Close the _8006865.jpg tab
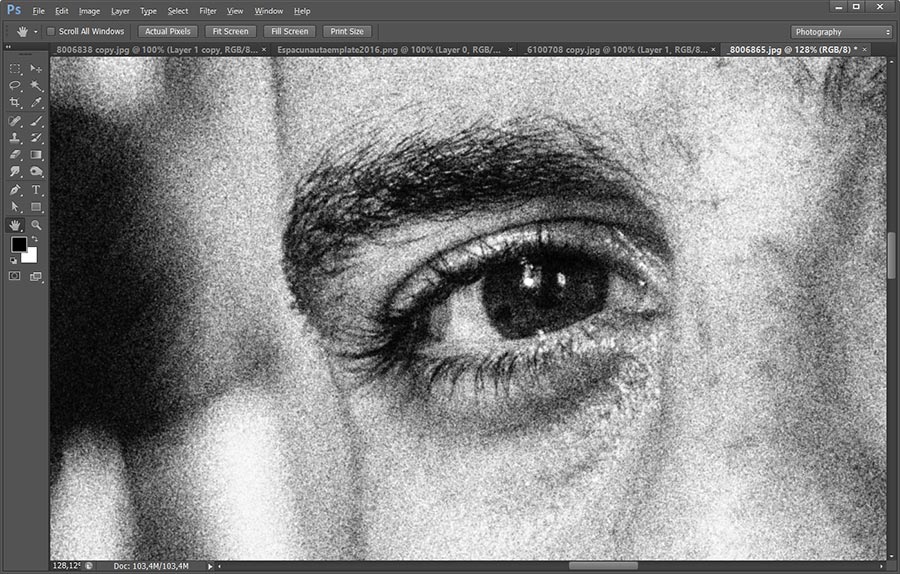 (864, 49)
